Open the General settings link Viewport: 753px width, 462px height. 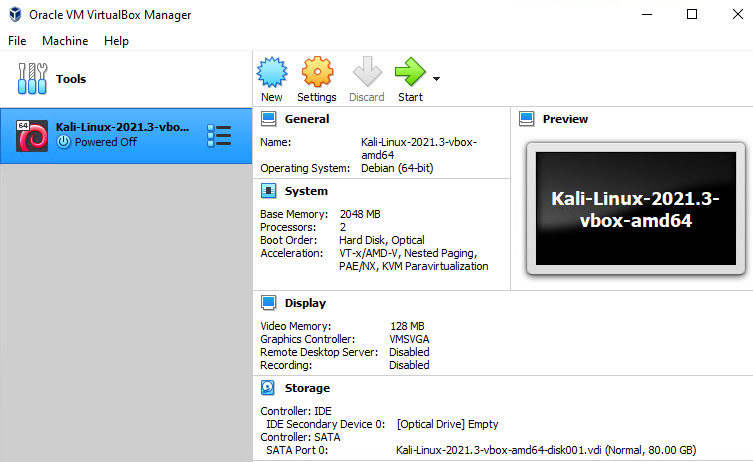point(307,119)
